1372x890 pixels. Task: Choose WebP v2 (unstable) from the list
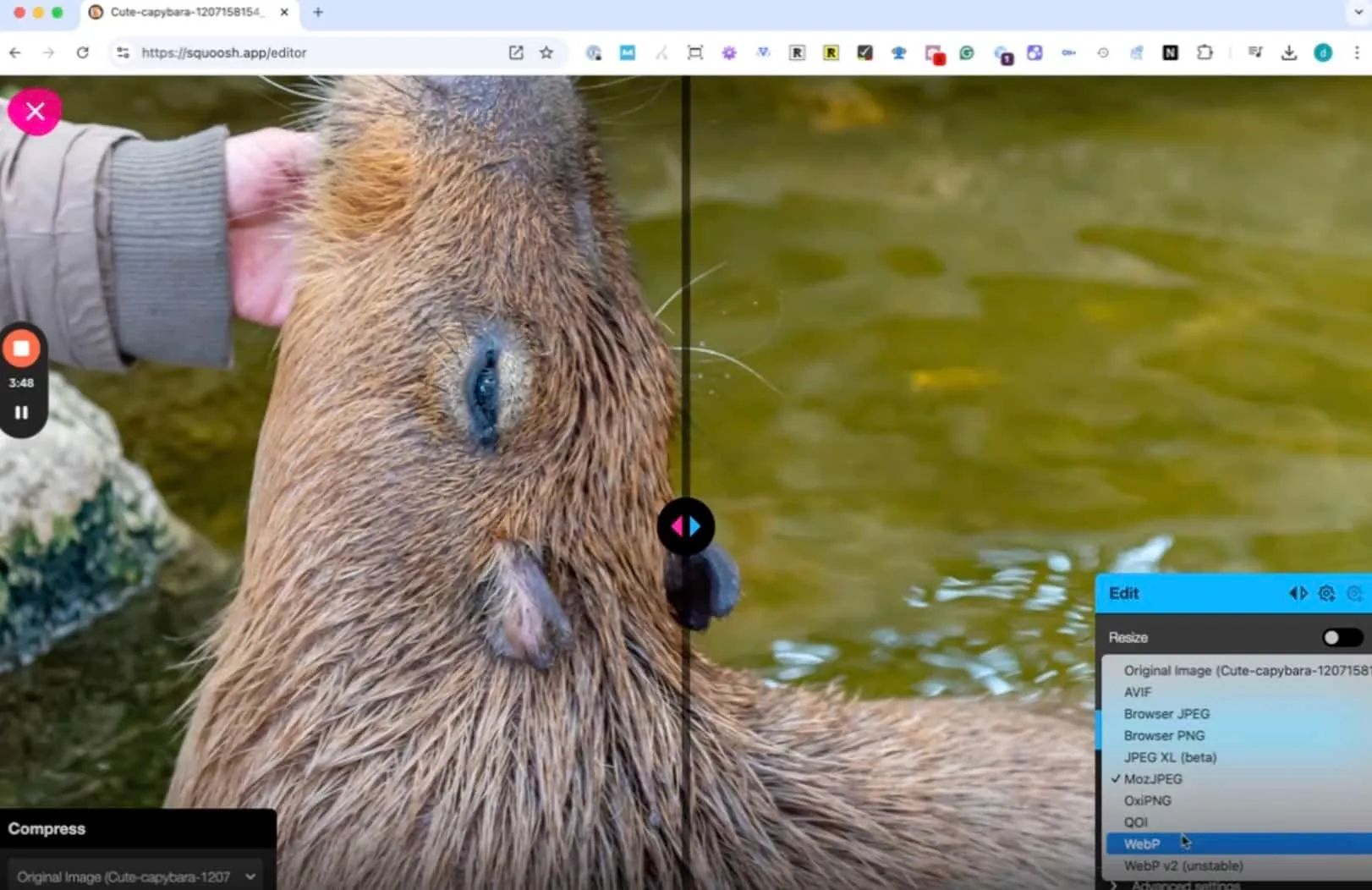1239,865
